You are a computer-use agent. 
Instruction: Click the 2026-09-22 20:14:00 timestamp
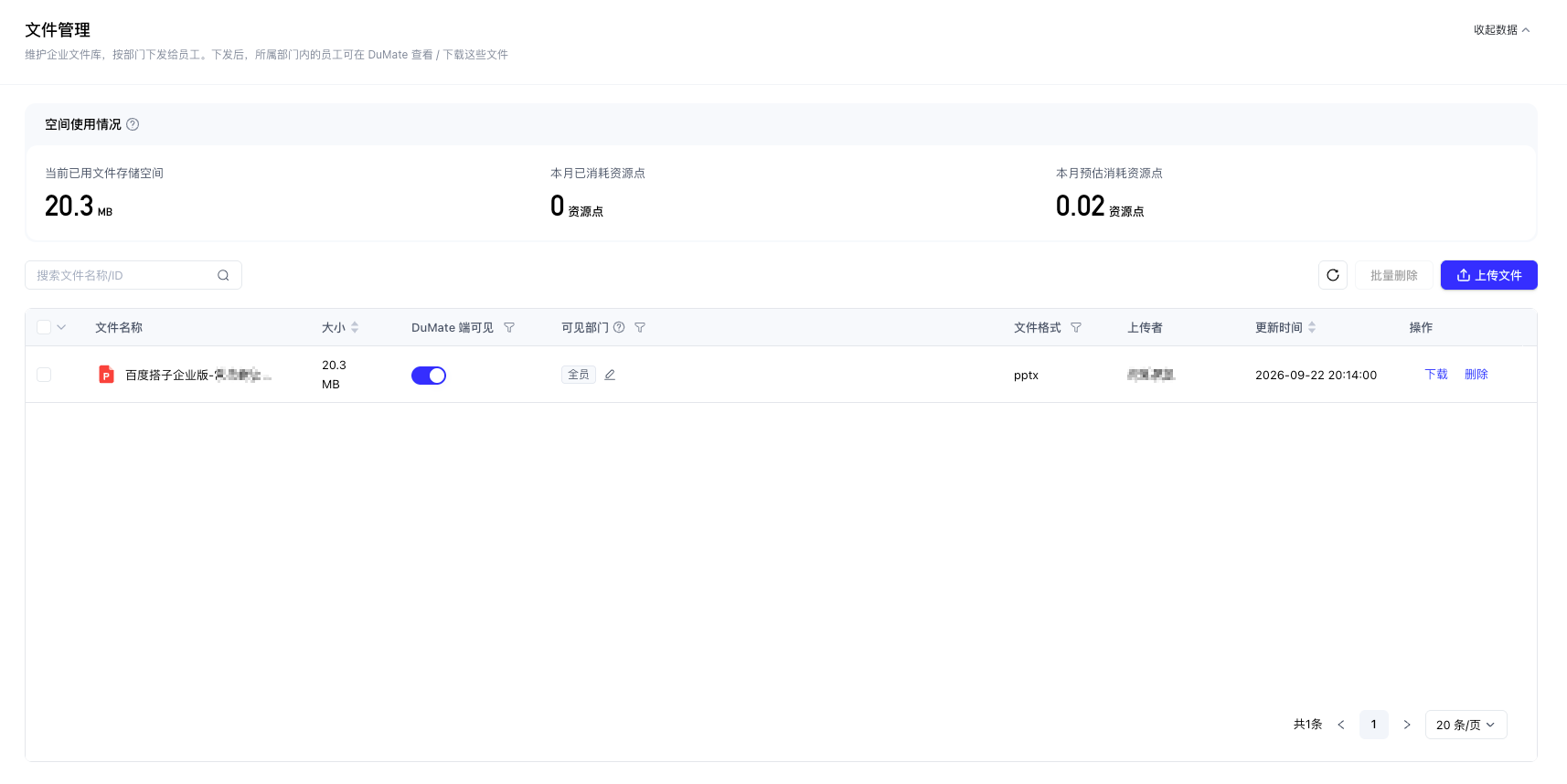[1316, 375]
